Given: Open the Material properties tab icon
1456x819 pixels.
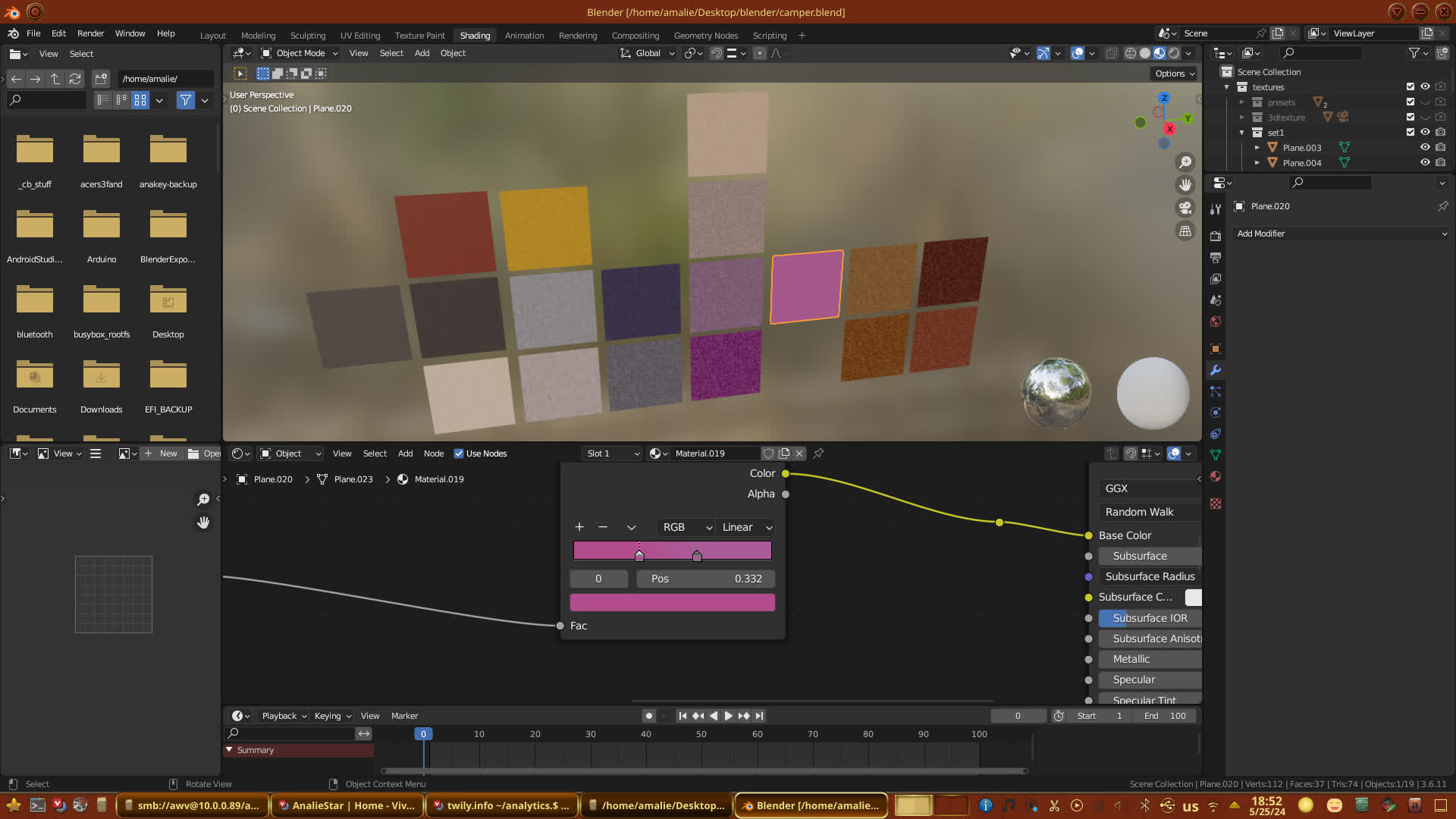Looking at the screenshot, I should (x=1216, y=476).
